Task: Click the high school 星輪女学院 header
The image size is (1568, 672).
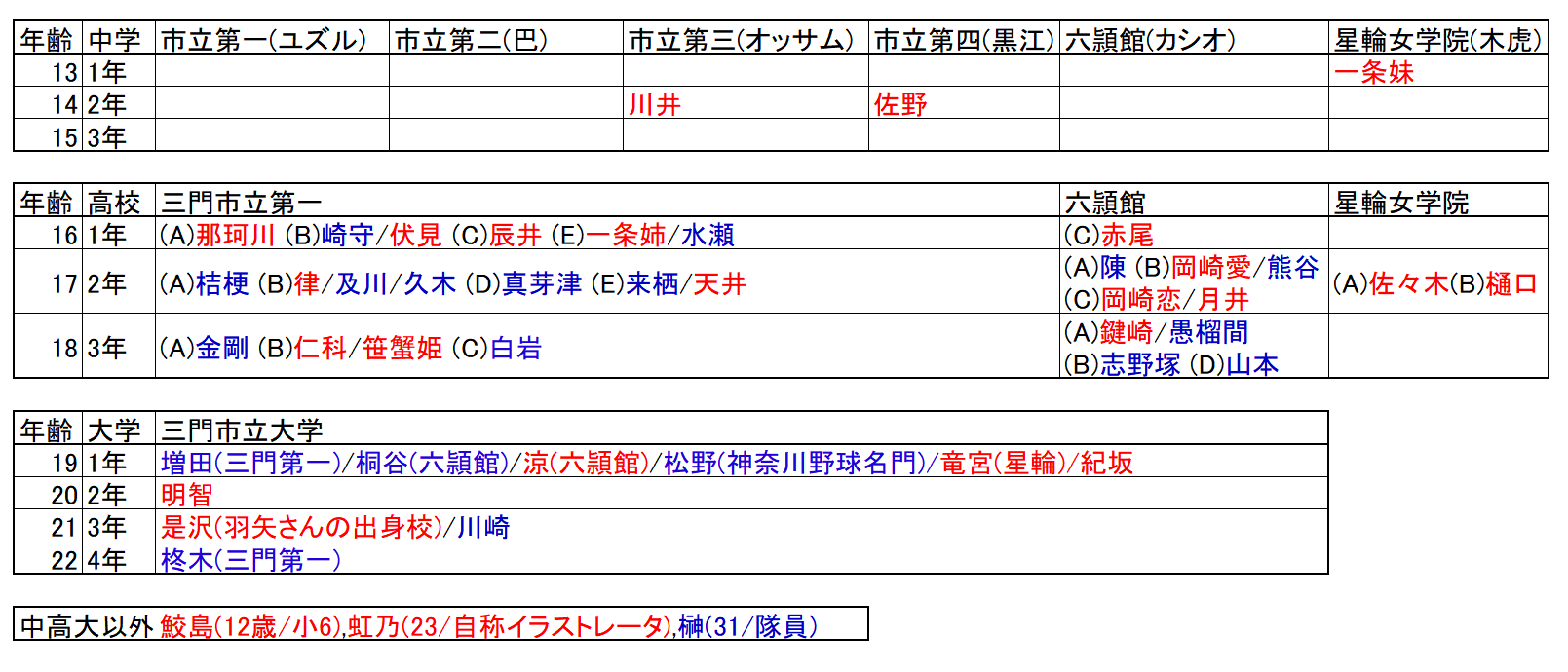Action: point(1438,202)
